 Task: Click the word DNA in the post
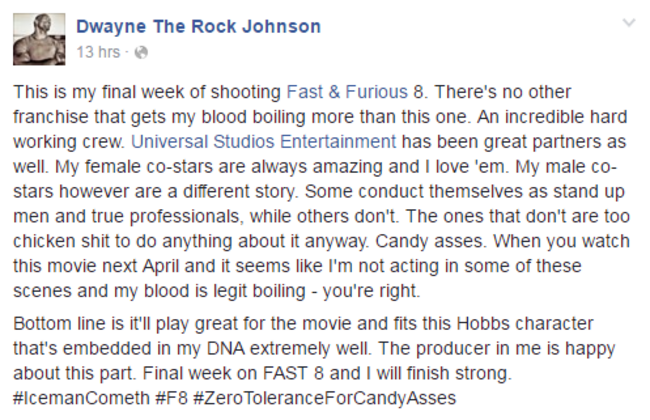pyautogui.click(x=226, y=348)
